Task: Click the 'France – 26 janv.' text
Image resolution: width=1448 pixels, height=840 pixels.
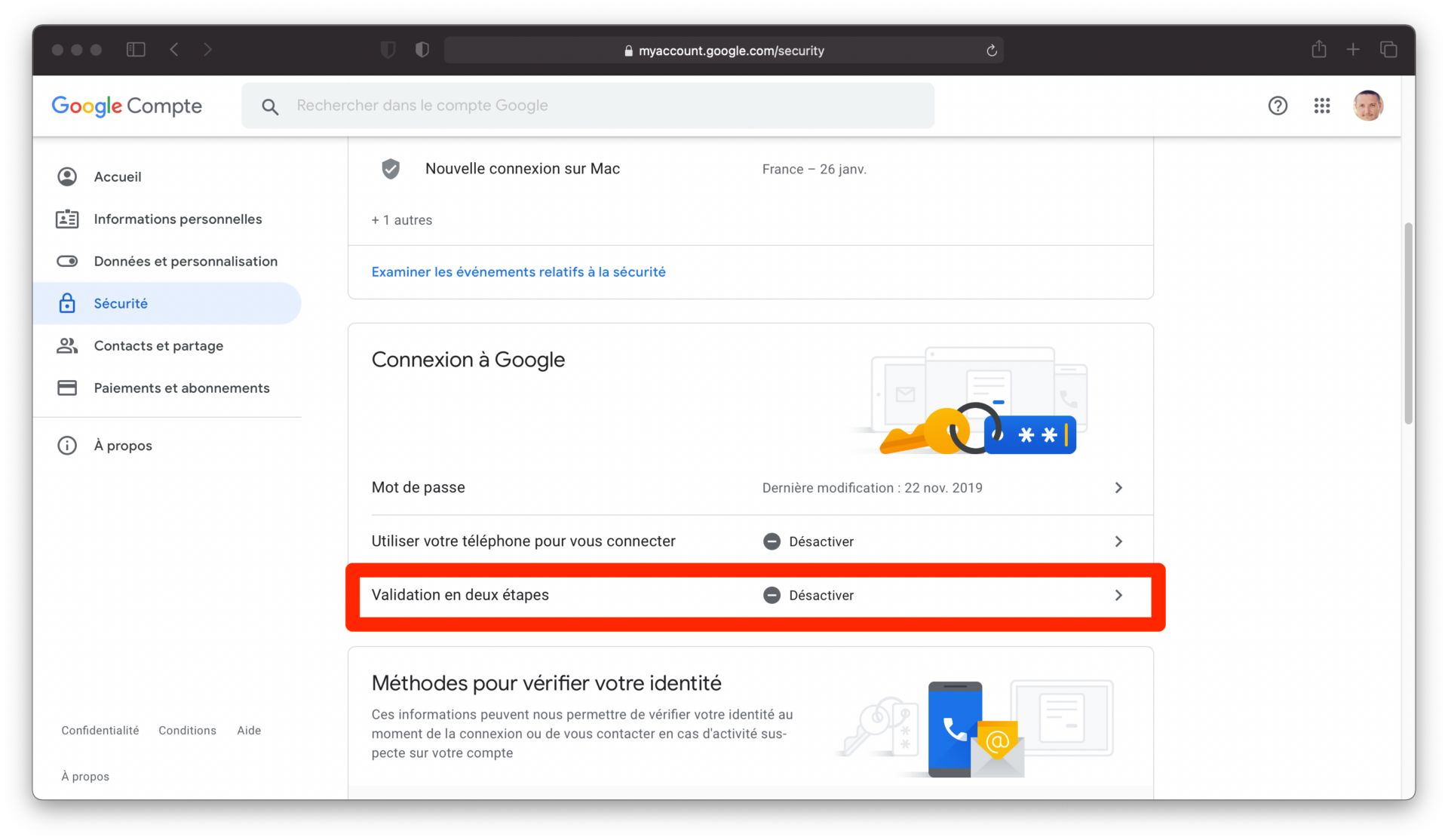Action: (x=814, y=170)
